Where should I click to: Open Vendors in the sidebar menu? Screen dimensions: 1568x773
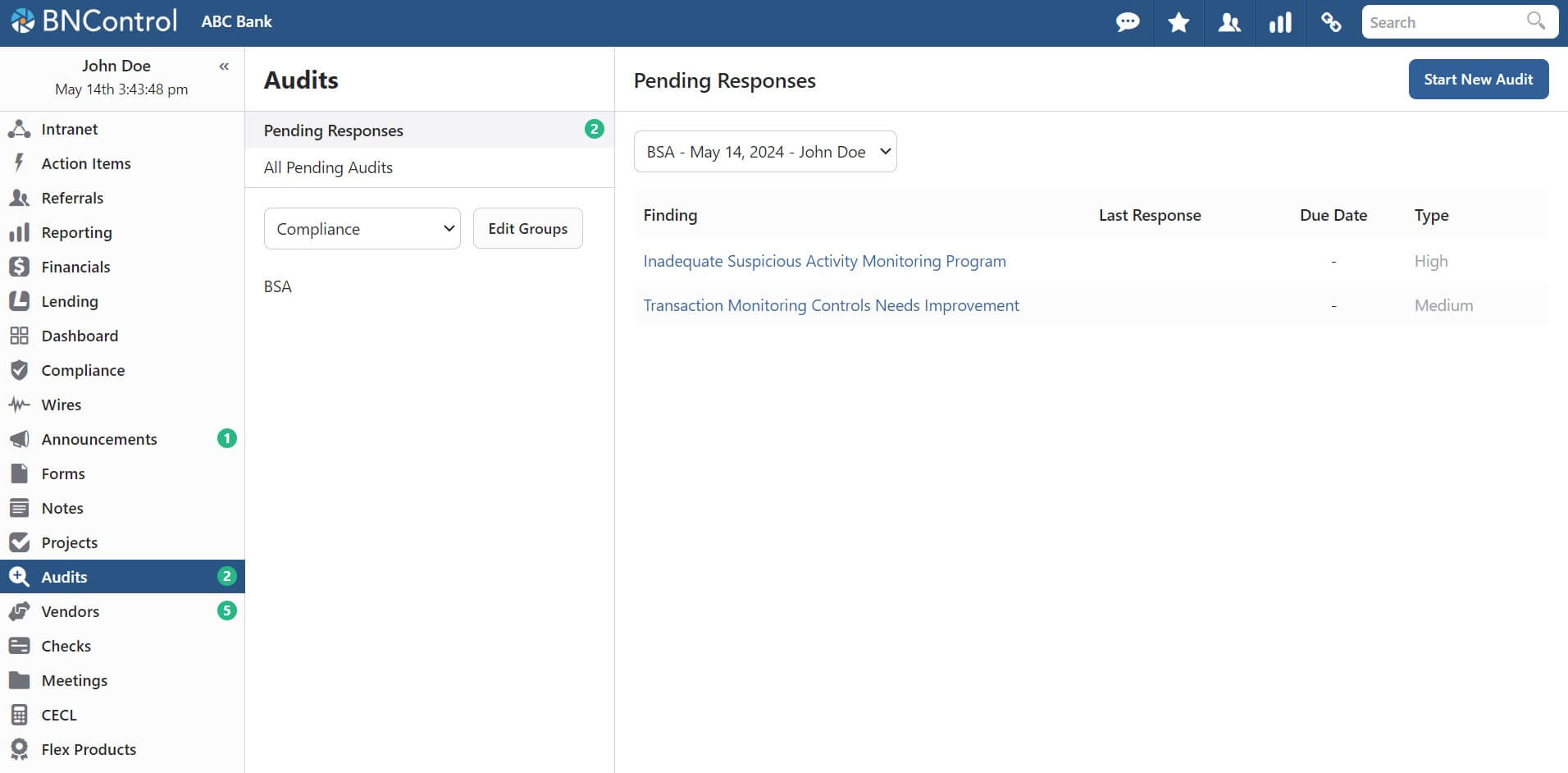[71, 611]
